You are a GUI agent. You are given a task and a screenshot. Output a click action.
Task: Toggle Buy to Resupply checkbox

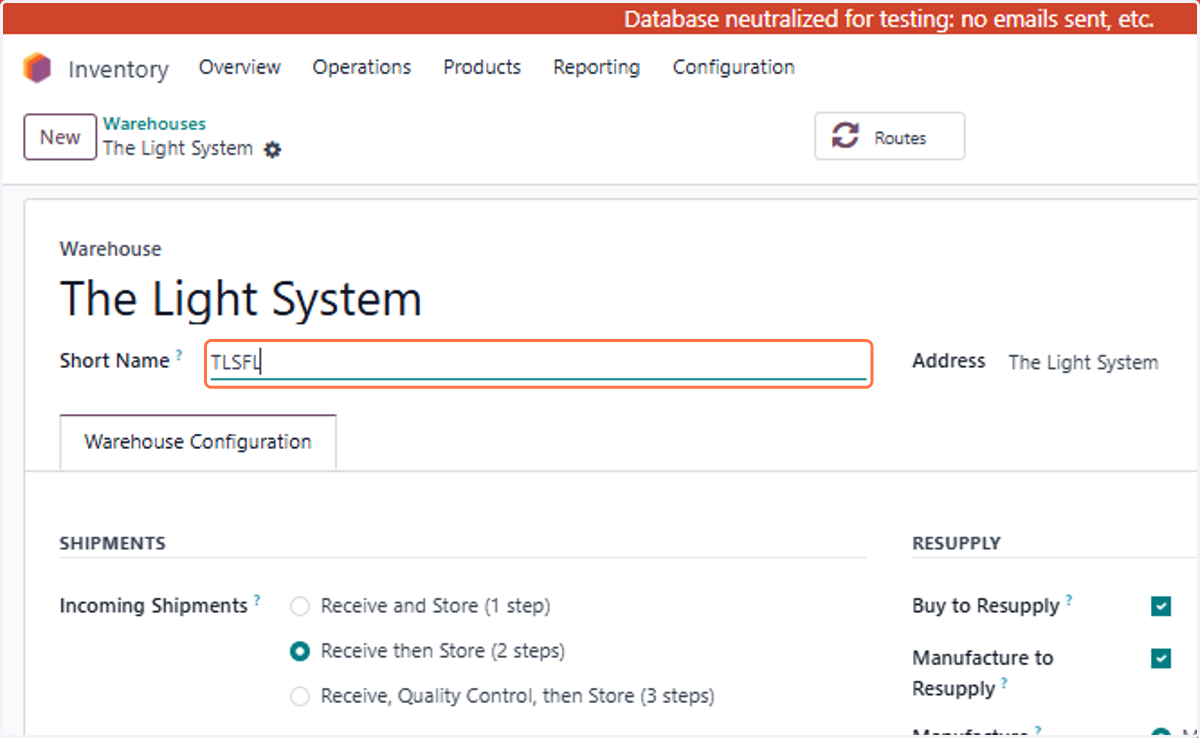1161,606
